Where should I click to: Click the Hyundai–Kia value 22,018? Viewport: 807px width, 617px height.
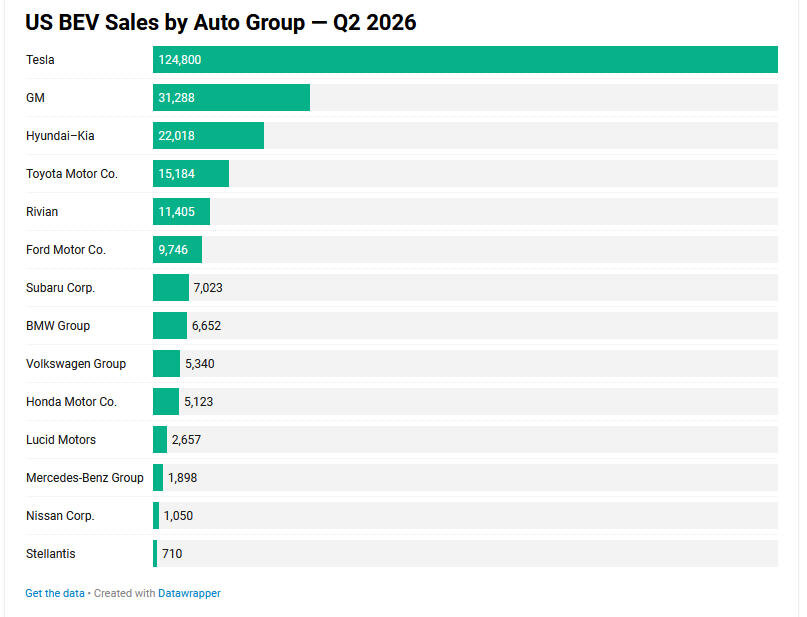(x=177, y=136)
